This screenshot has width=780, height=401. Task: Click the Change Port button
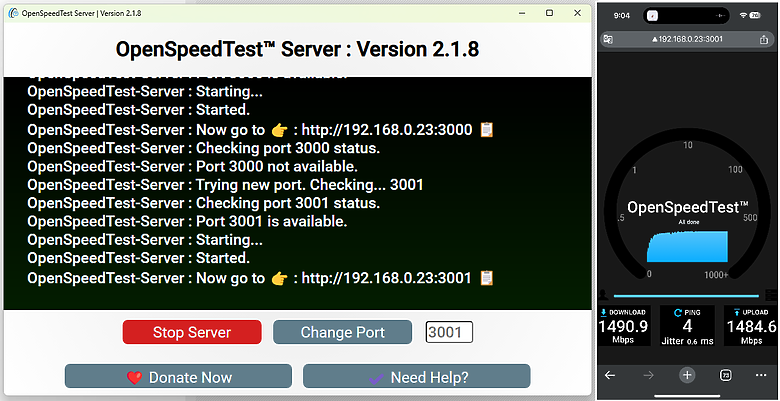pyautogui.click(x=342, y=332)
